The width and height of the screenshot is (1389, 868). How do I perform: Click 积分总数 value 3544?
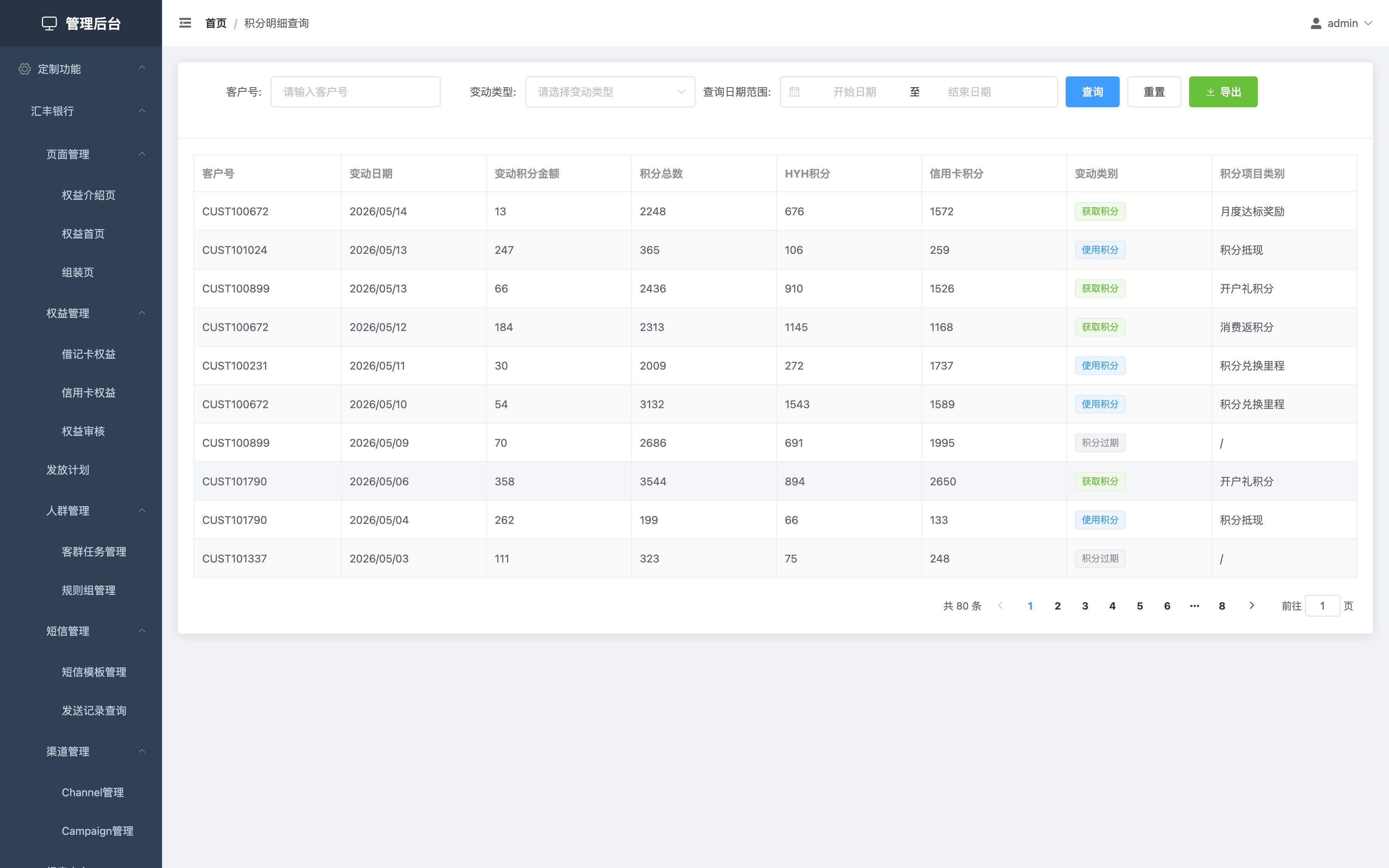pos(653,482)
